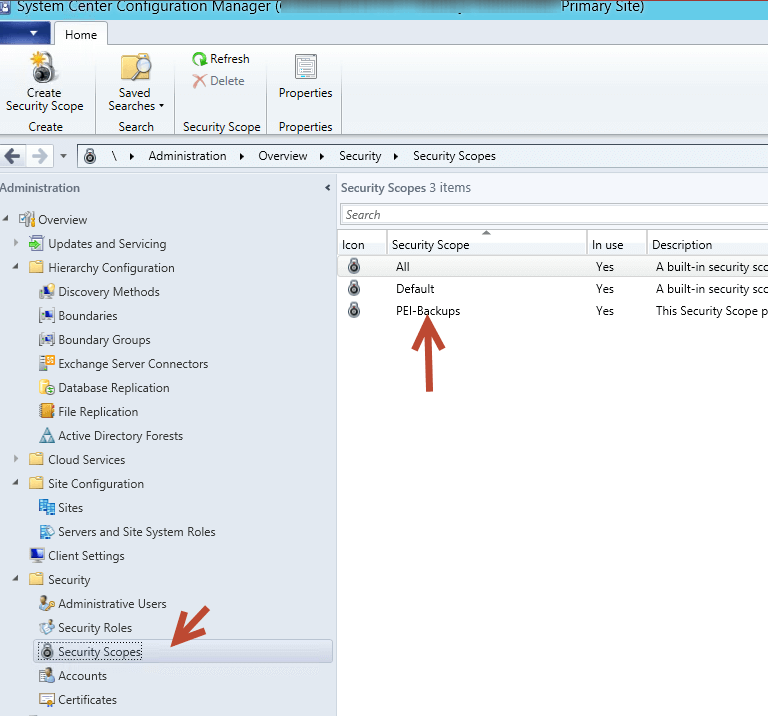Click the Certificates icon in tree
Screen dimensions: 768x716
tap(47, 699)
